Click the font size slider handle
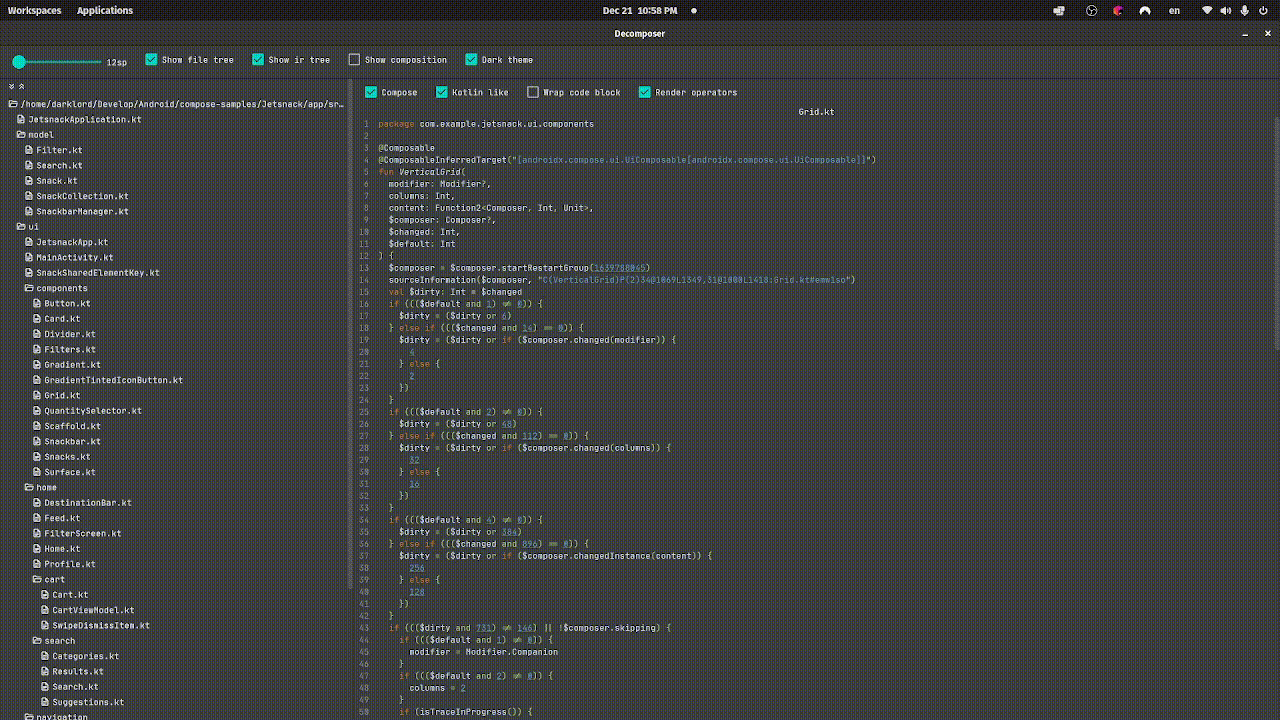This screenshot has width=1280, height=720. tap(19, 62)
